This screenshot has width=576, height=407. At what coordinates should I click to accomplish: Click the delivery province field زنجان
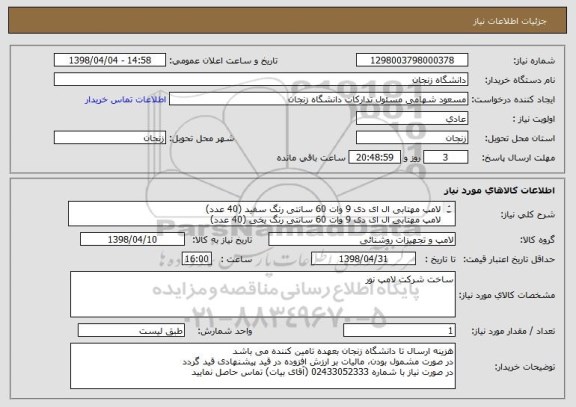point(412,138)
